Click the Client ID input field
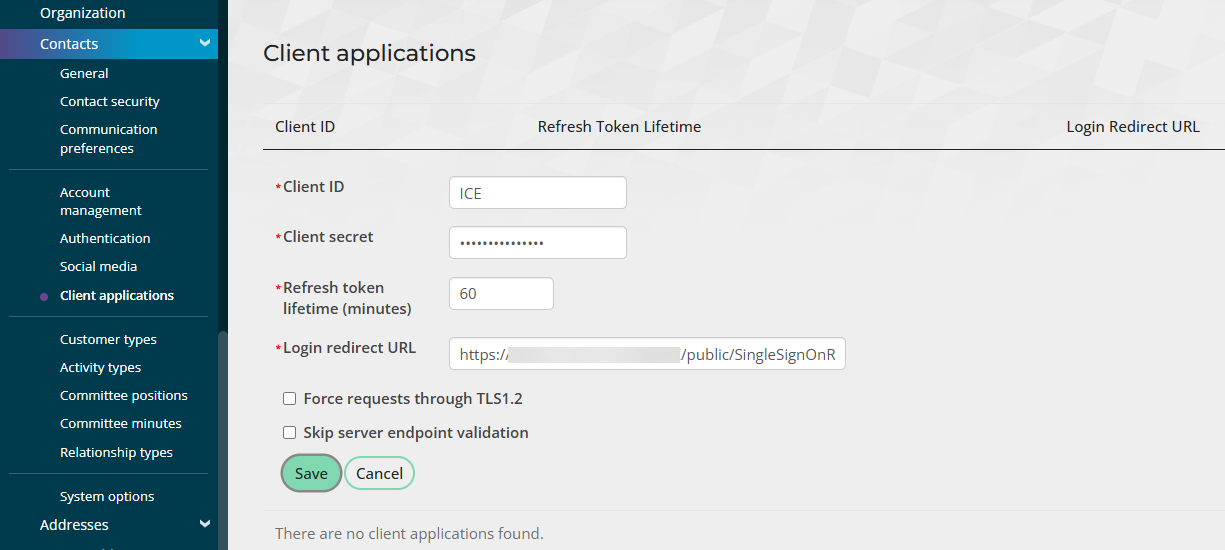This screenshot has width=1225, height=550. tap(538, 193)
